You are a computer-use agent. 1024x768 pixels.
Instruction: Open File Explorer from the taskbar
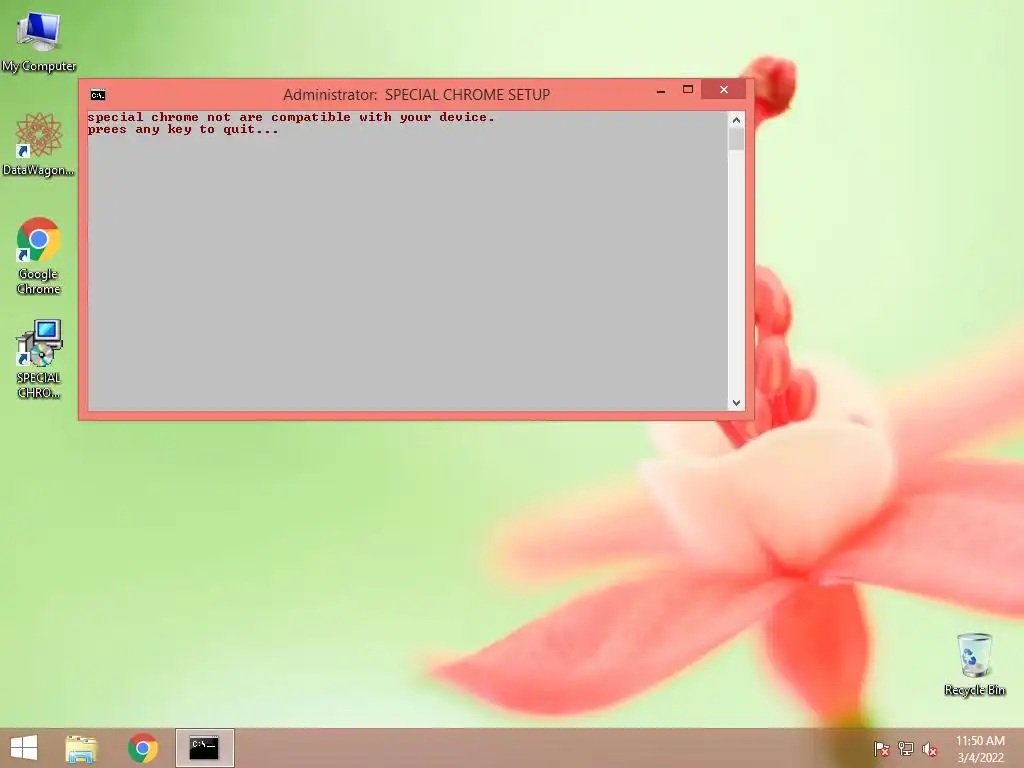pyautogui.click(x=81, y=748)
